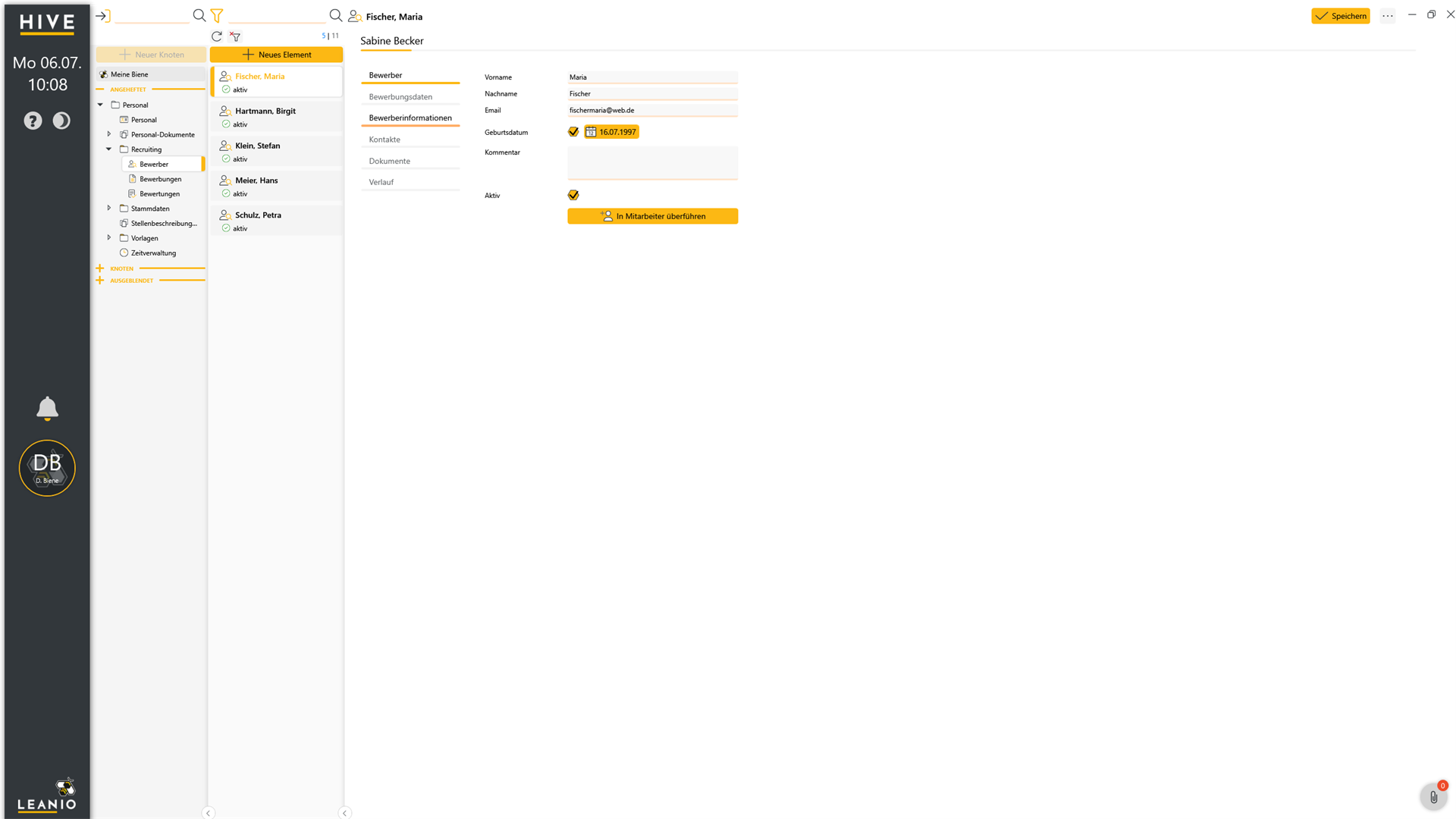Uncheck the Aktiv checkbox
This screenshot has height=819, width=1456.
tap(573, 195)
